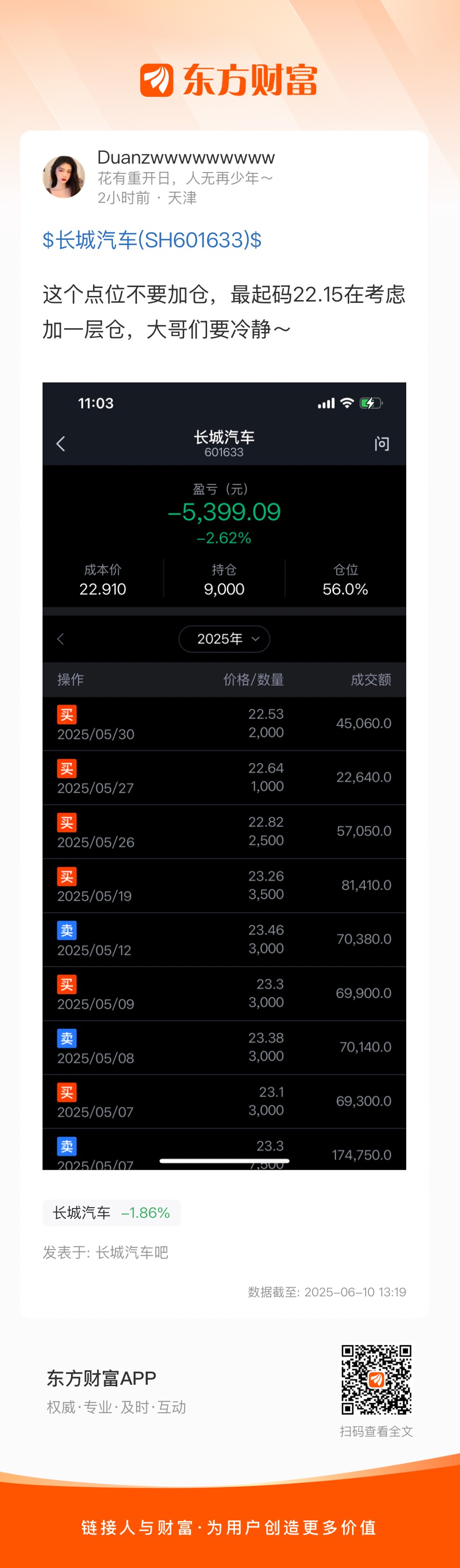This screenshot has width=460, height=1568.
Task: Open the 2025年 year dropdown
Action: click(224, 639)
